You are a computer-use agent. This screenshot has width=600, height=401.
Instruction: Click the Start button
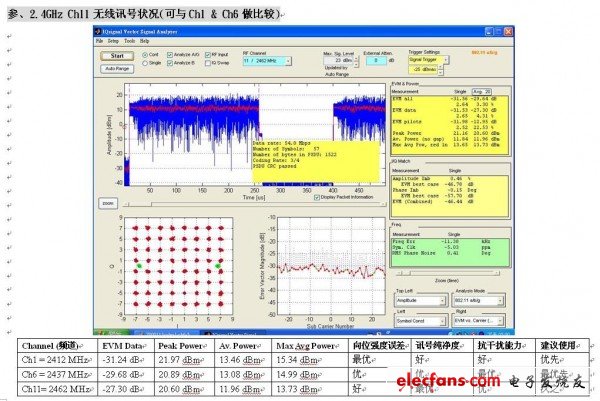117,57
